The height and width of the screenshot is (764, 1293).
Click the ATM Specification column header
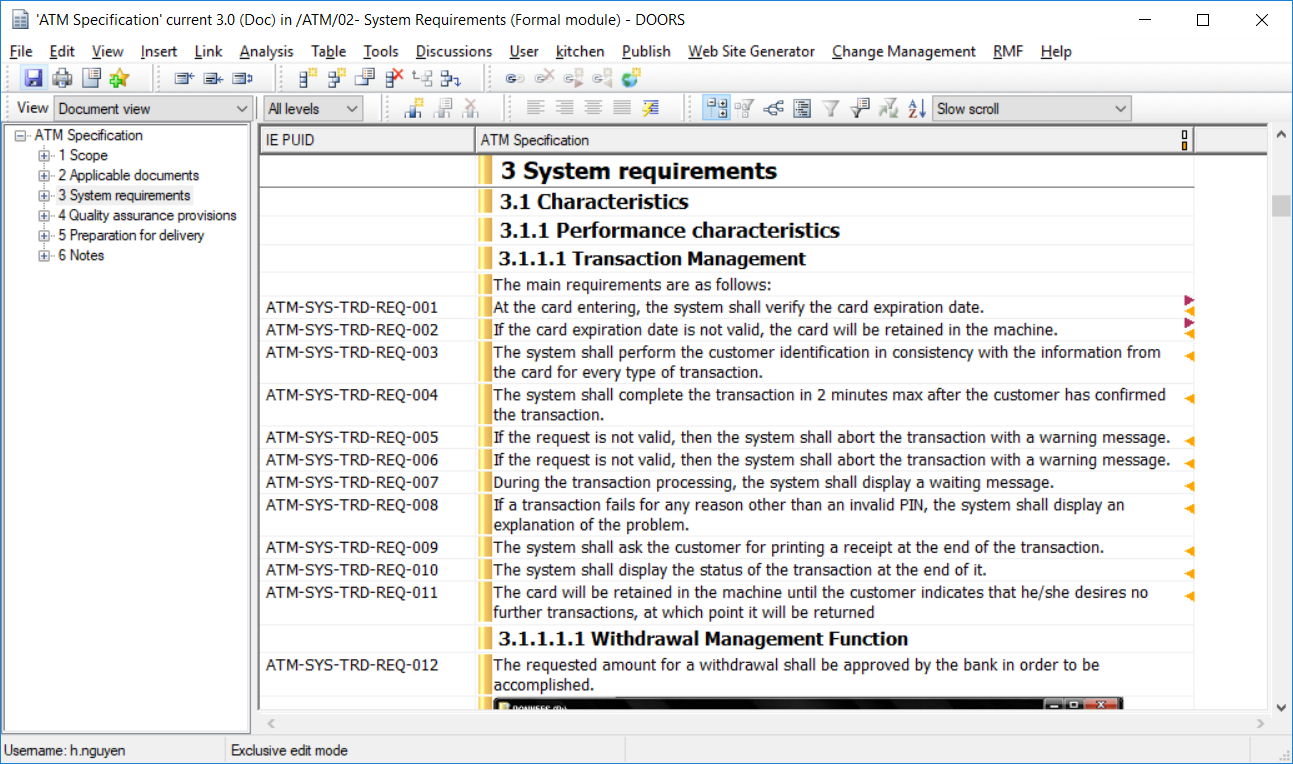click(x=835, y=140)
